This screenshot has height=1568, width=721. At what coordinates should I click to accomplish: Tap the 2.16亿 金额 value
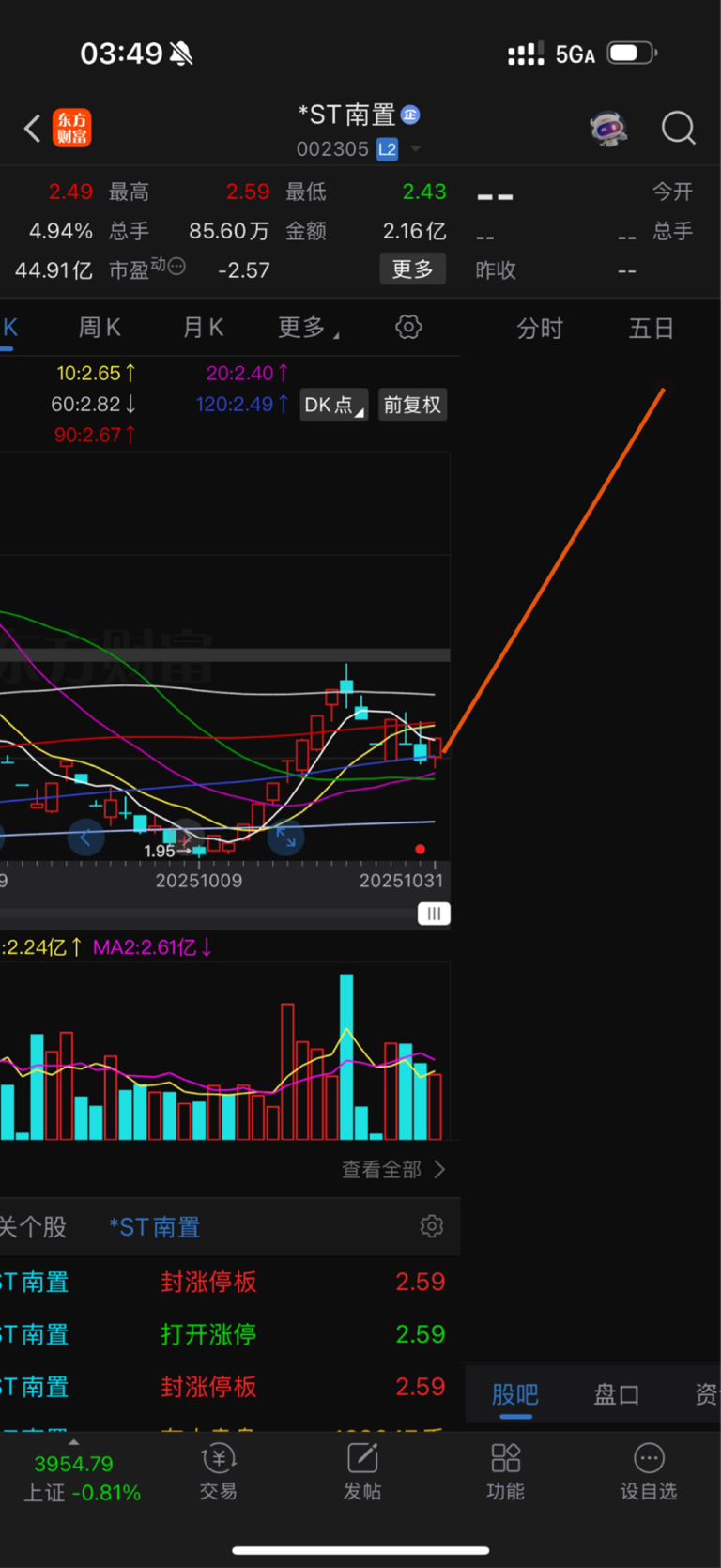(x=414, y=231)
